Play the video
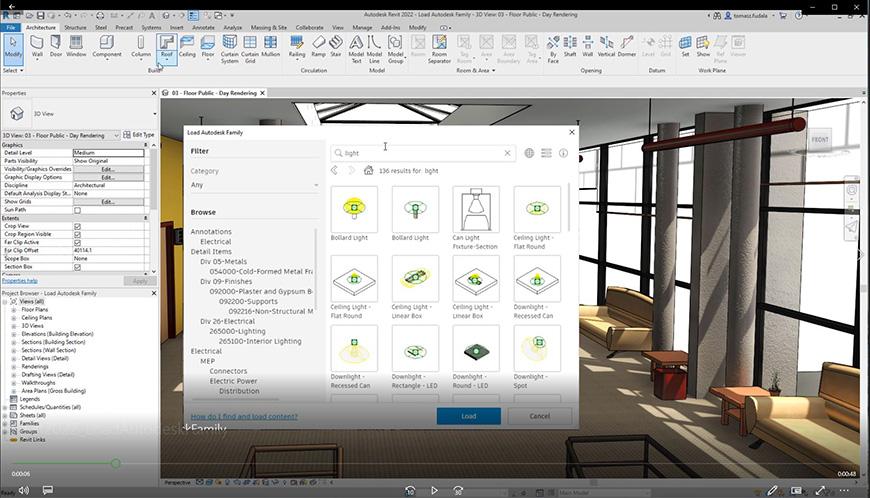This screenshot has height=498, width=870. pos(434,490)
